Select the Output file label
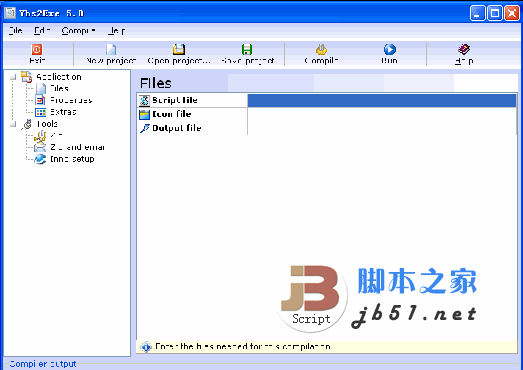 177,128
